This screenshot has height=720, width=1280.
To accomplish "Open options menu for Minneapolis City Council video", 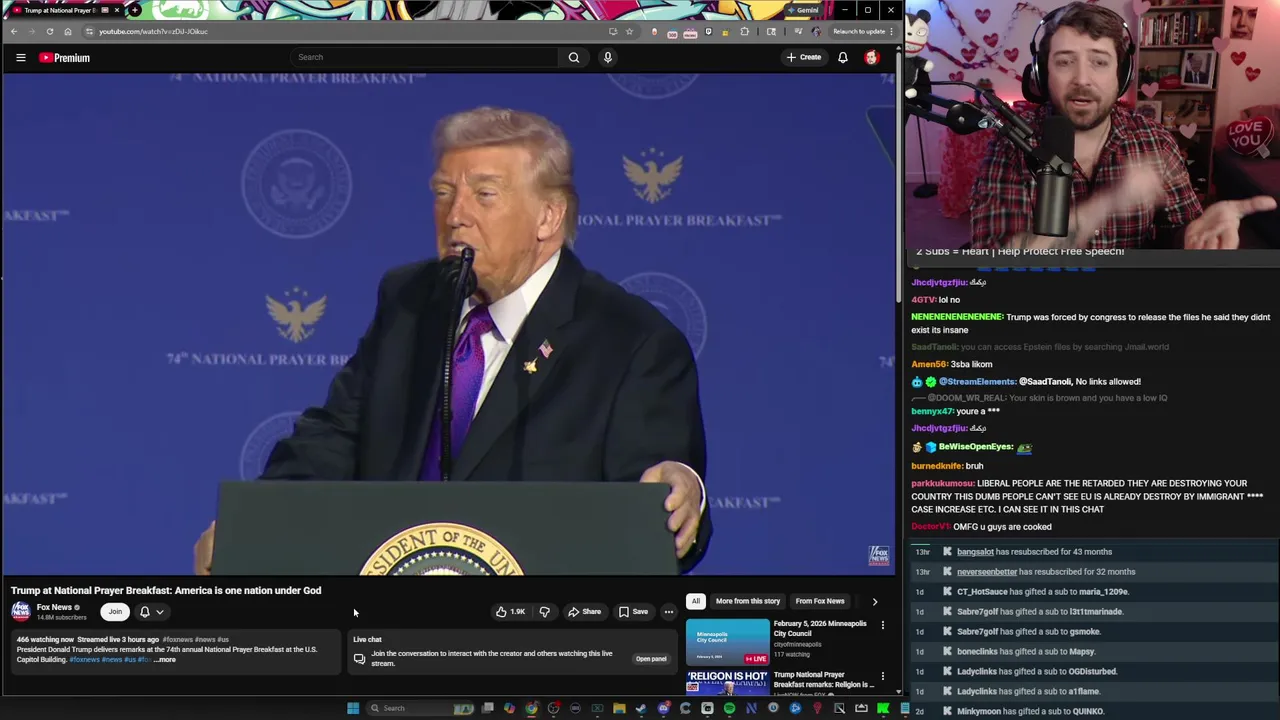I will (883, 625).
